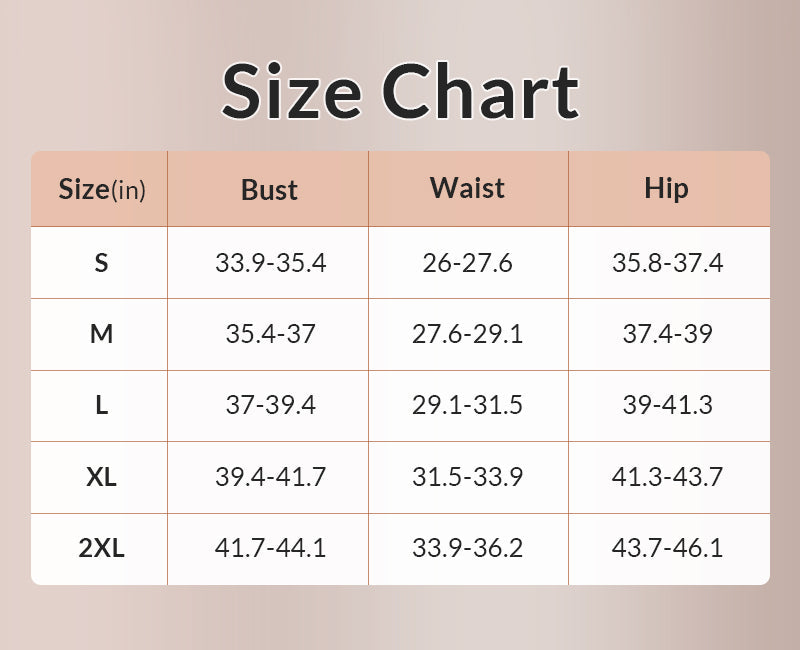Click waist value 27.6-29.1
800x650 pixels.
click(x=467, y=334)
